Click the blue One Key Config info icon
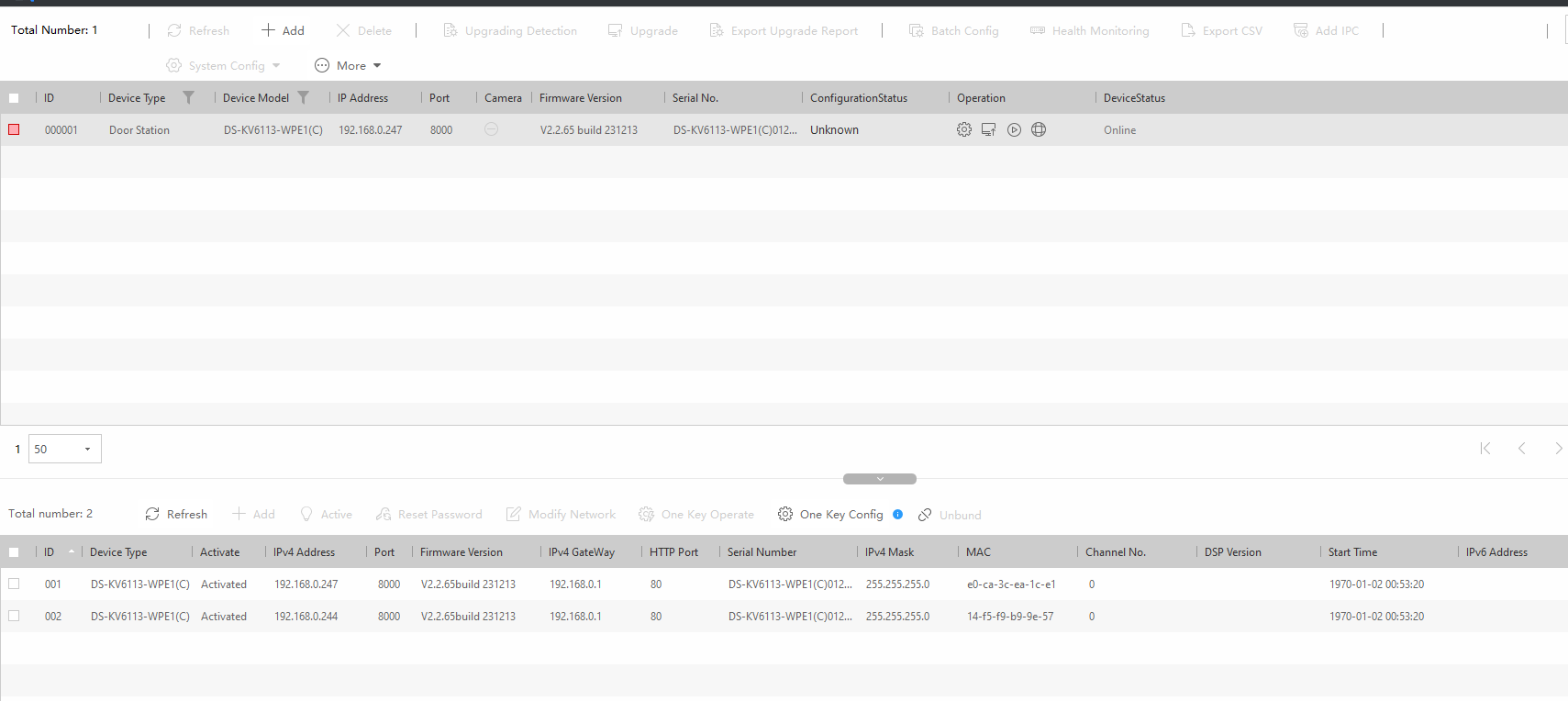This screenshot has height=701, width=1568. click(x=897, y=514)
